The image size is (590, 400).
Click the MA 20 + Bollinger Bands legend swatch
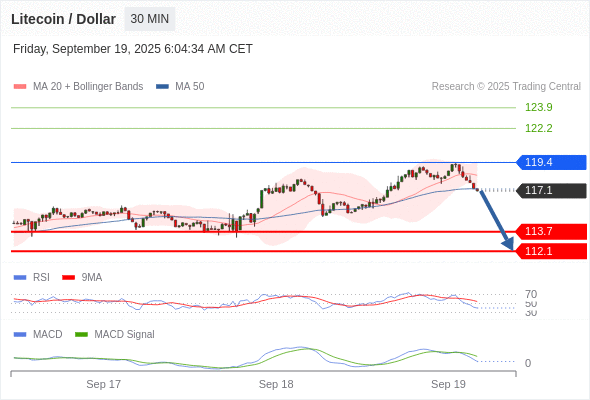[20, 87]
